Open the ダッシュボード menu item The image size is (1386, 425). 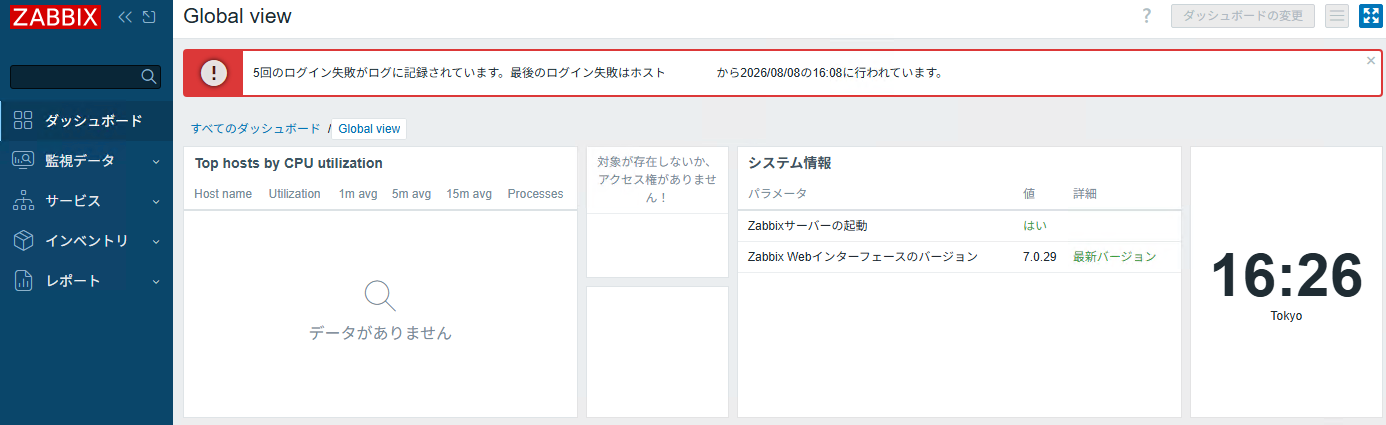click(87, 121)
